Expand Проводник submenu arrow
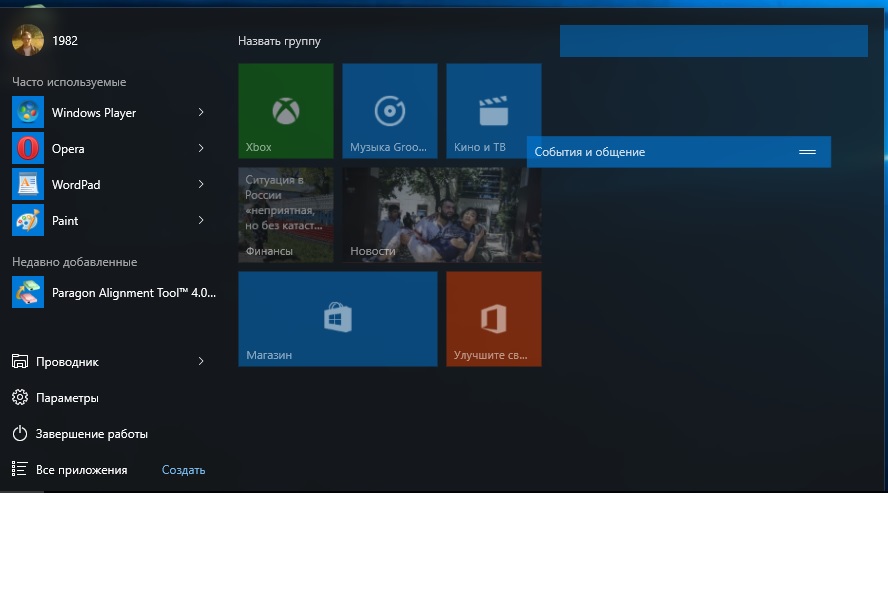The width and height of the screenshot is (888, 614). point(201,361)
